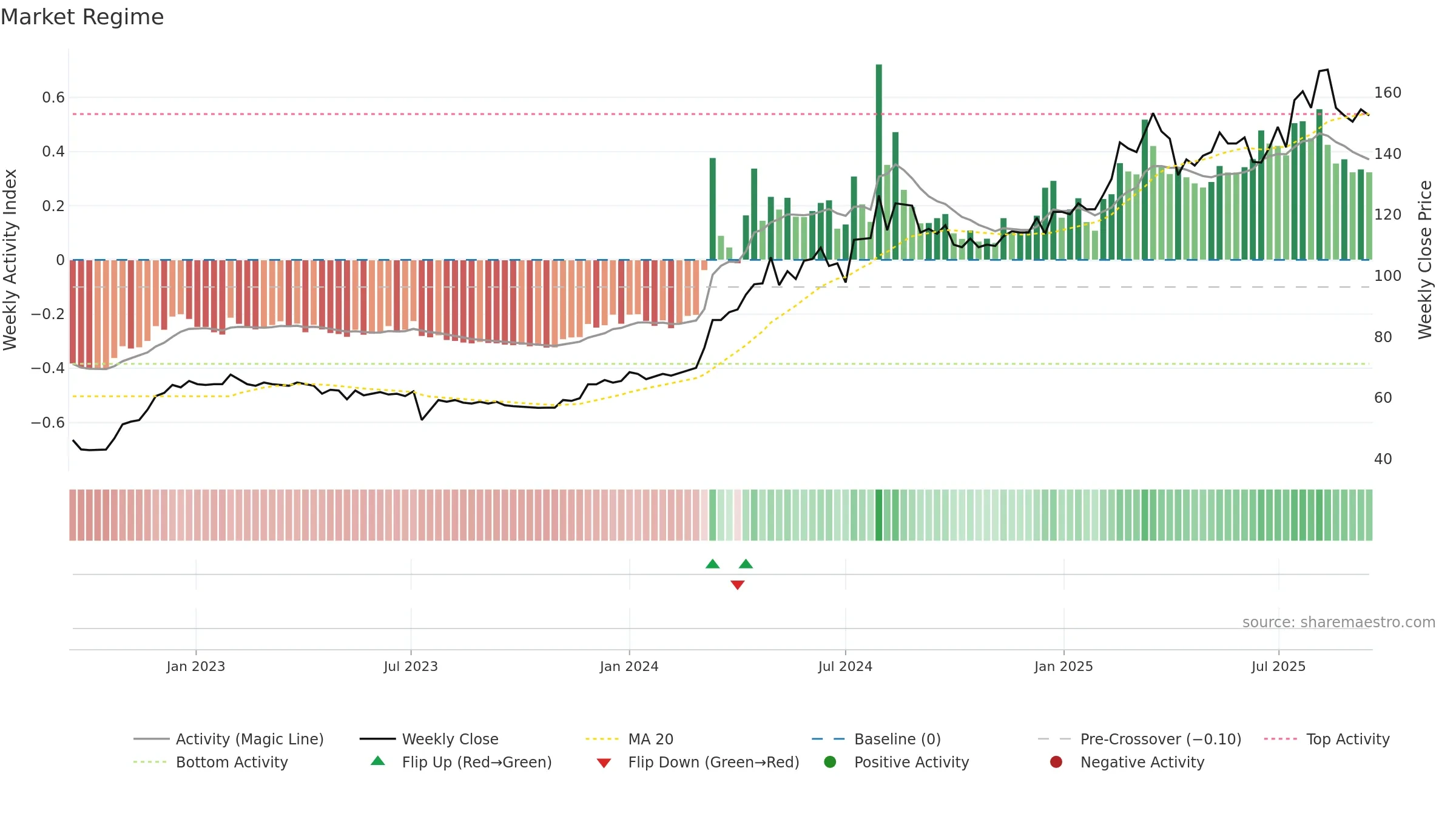This screenshot has height=819, width=1456.
Task: Click the source: sharemaestro.com text
Action: click(1339, 622)
